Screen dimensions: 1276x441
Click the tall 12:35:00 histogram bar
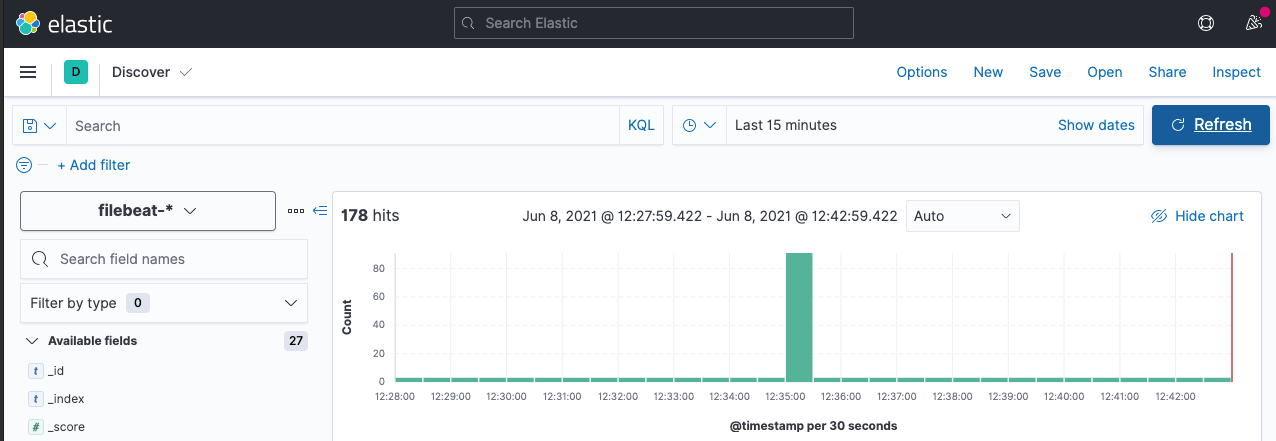click(799, 317)
